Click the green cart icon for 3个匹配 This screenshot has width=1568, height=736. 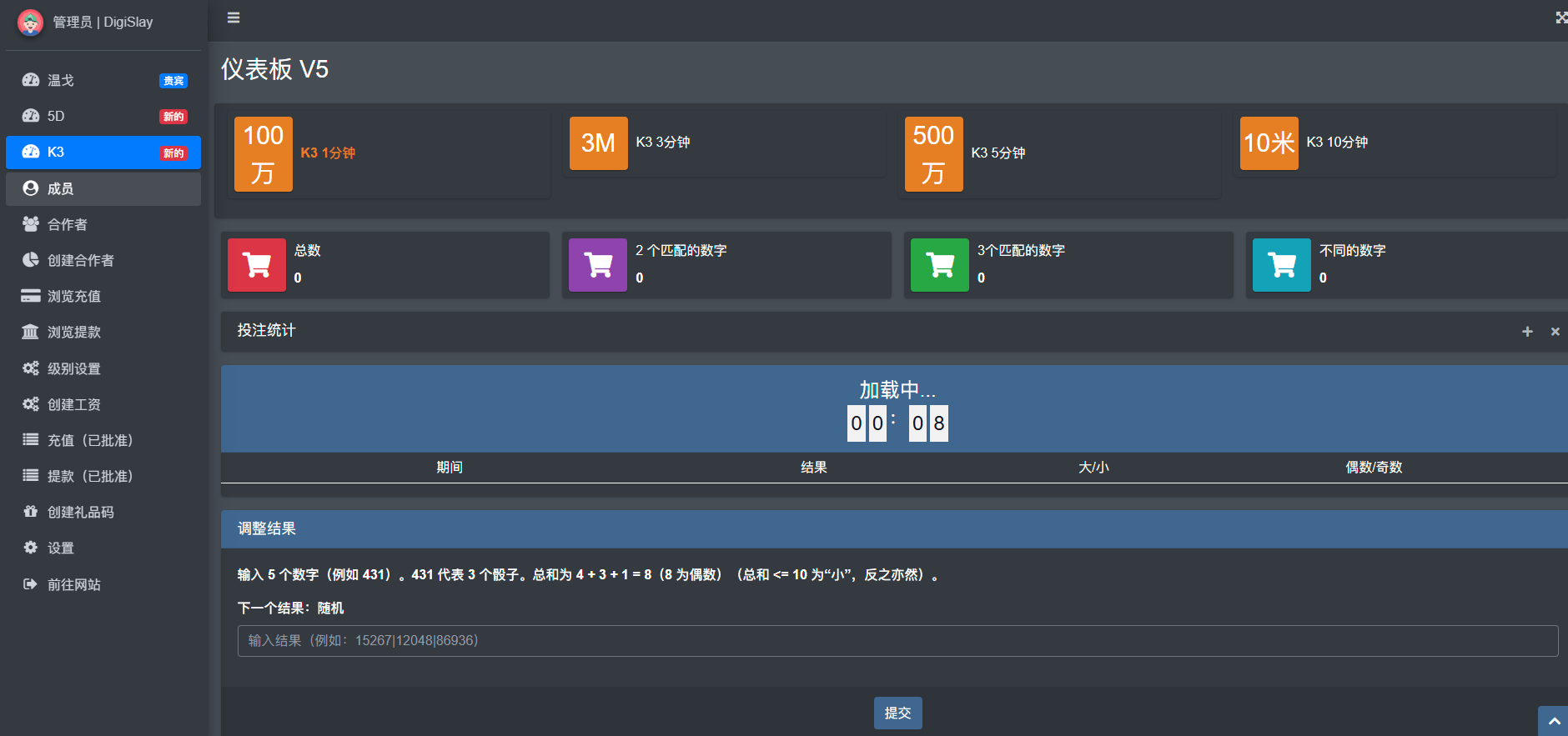click(x=940, y=265)
